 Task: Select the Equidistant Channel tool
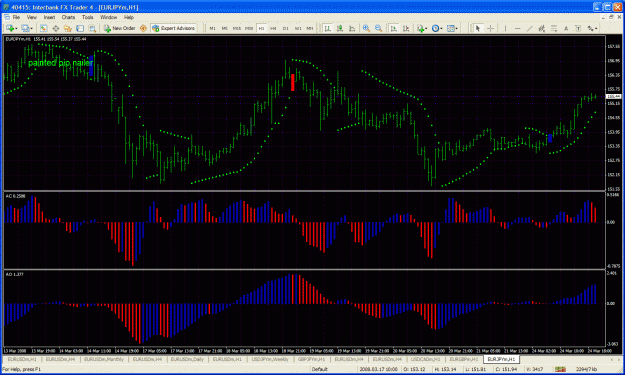541,28
